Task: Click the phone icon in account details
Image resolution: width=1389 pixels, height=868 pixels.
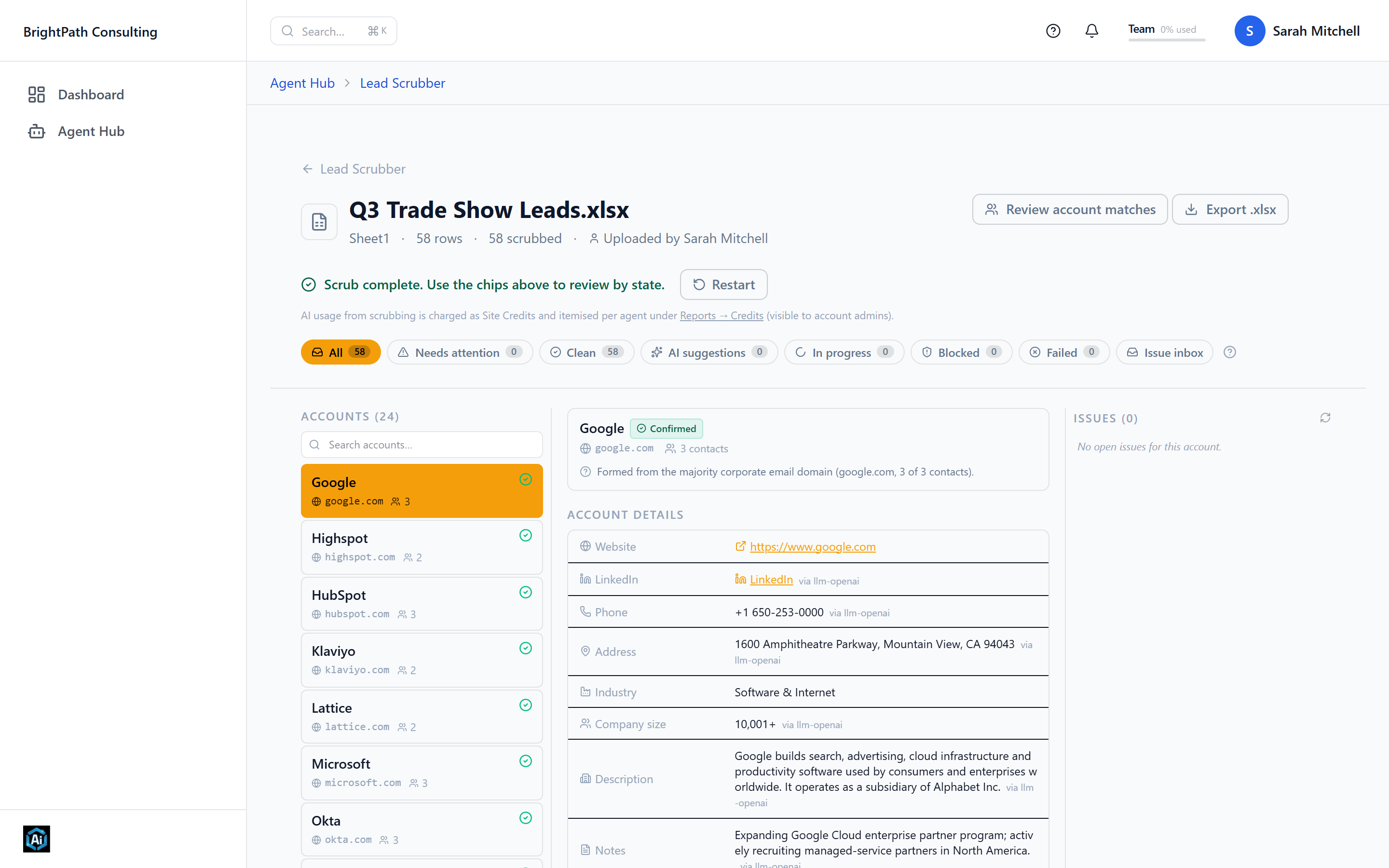Action: (586, 611)
